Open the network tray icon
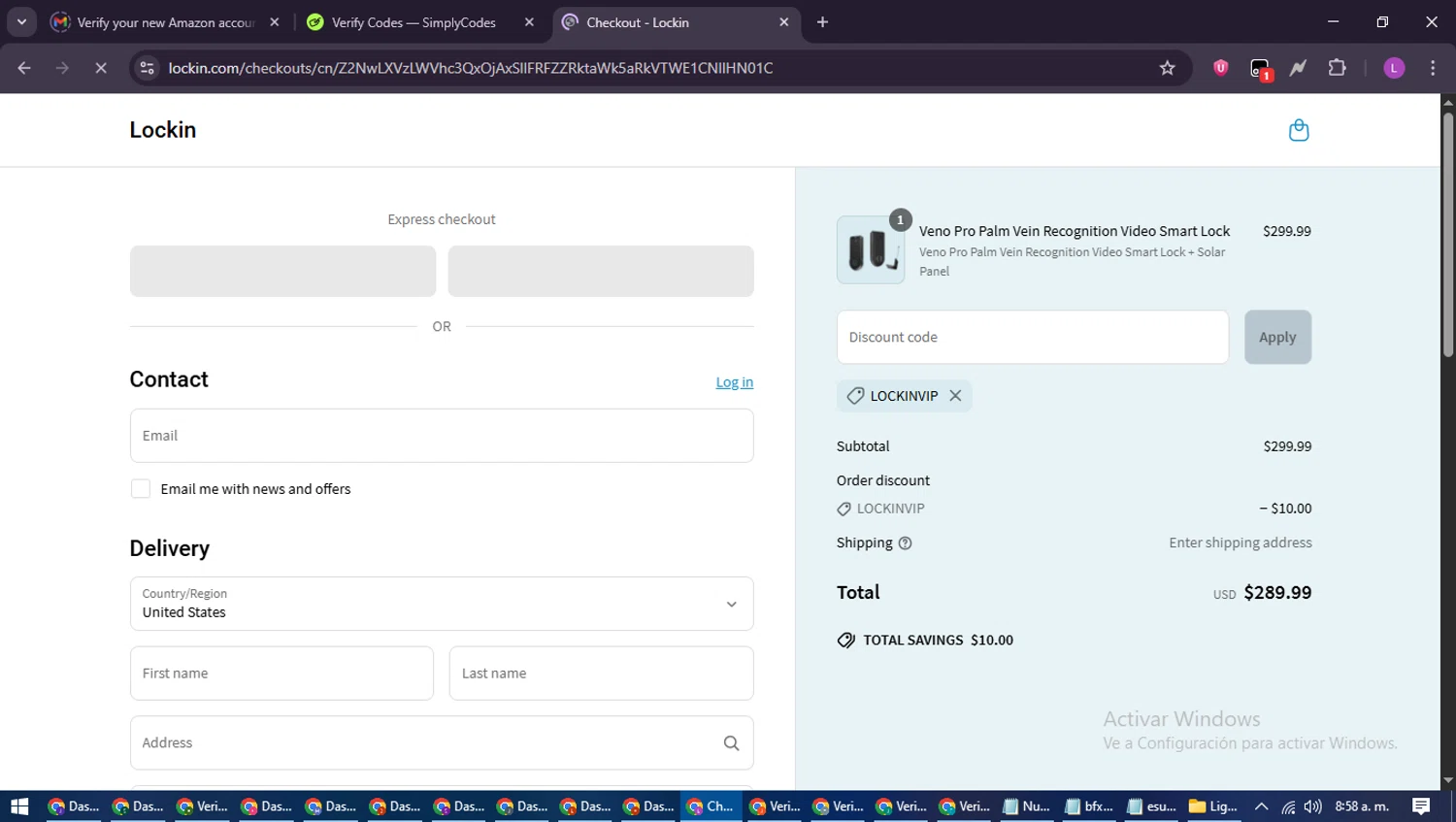 pyautogui.click(x=1288, y=806)
